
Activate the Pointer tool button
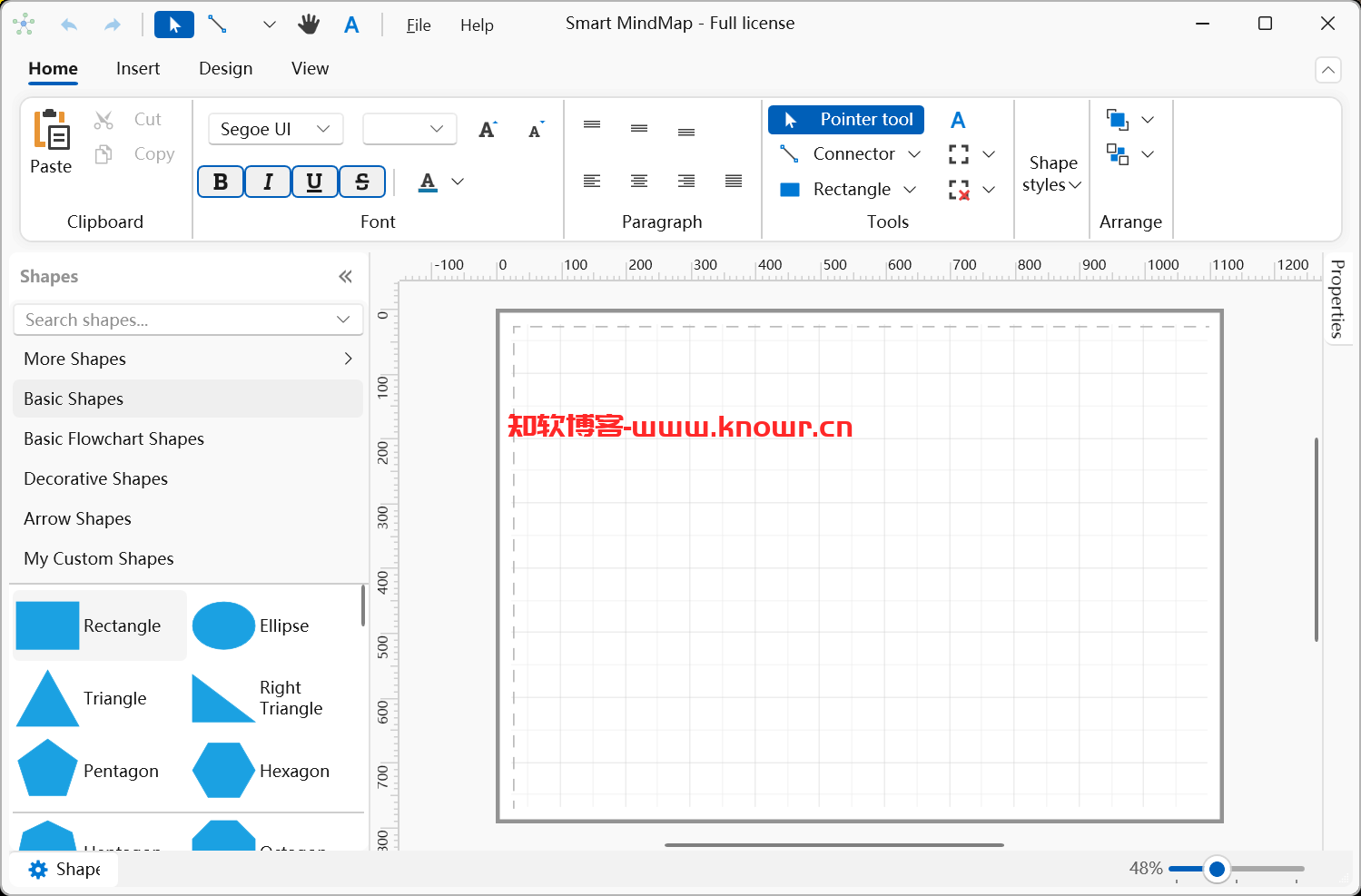point(846,120)
